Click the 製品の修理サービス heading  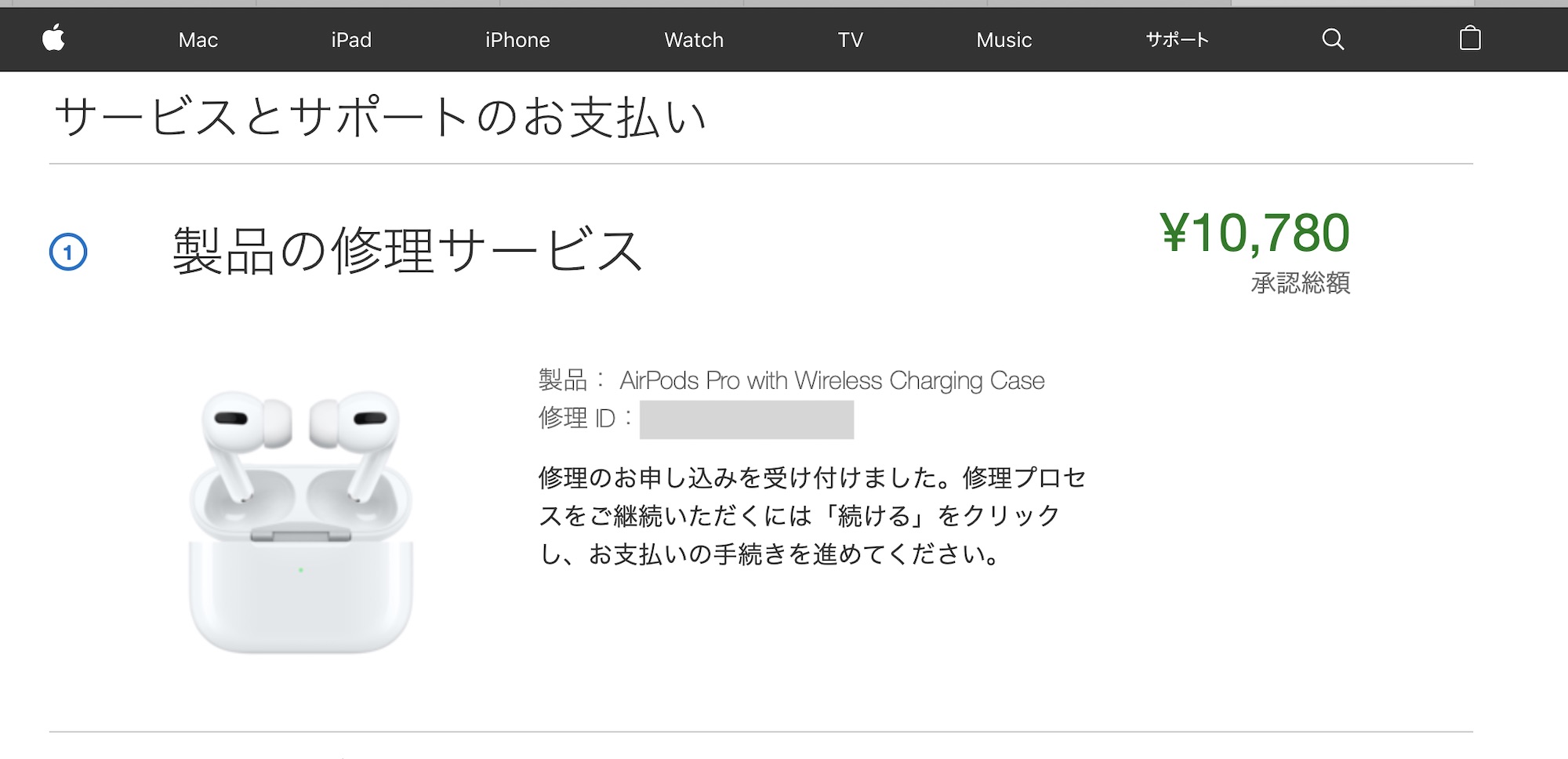(408, 252)
